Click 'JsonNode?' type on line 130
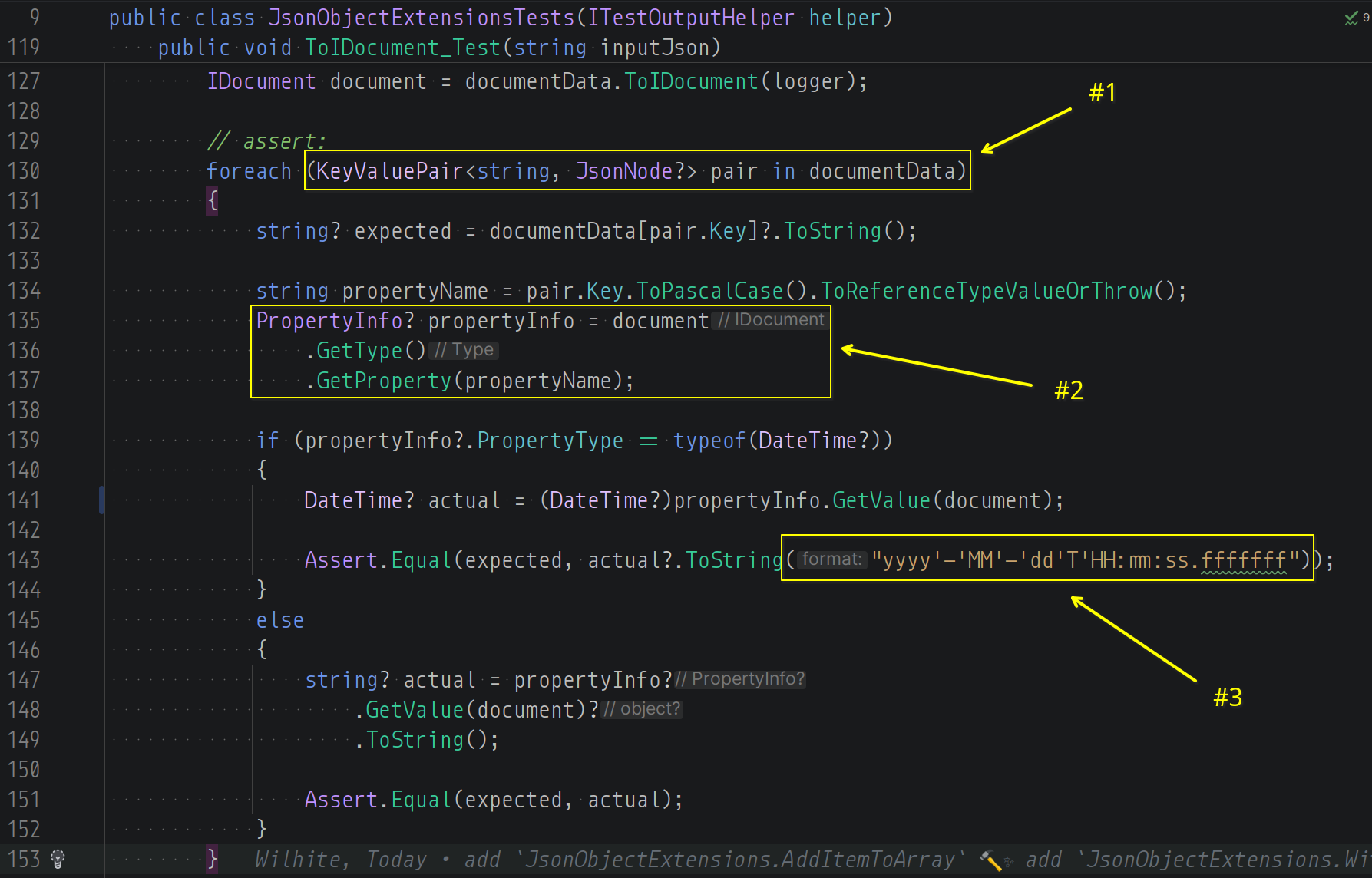The image size is (1372, 878). (x=630, y=171)
